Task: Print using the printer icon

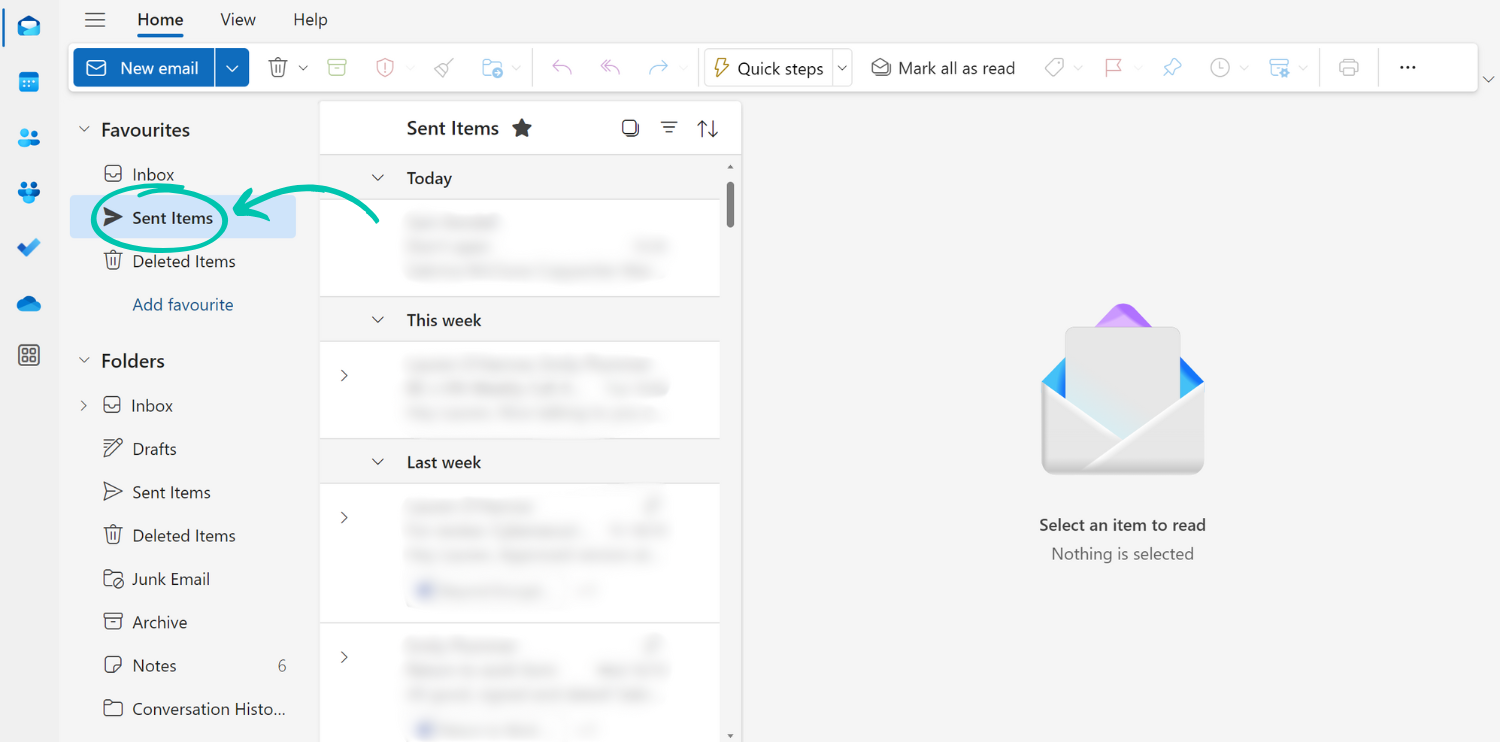Action: 1348,67
